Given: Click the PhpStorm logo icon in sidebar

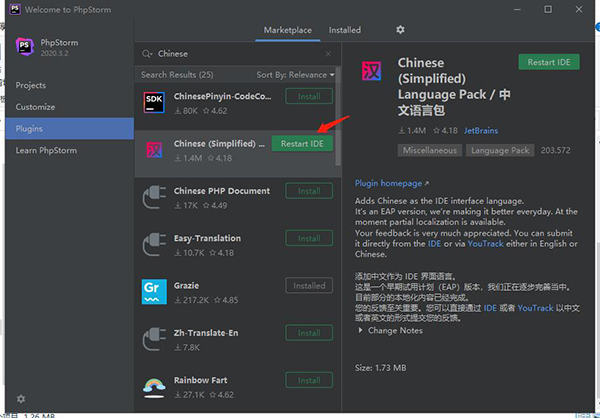Looking at the screenshot, I should [24, 47].
